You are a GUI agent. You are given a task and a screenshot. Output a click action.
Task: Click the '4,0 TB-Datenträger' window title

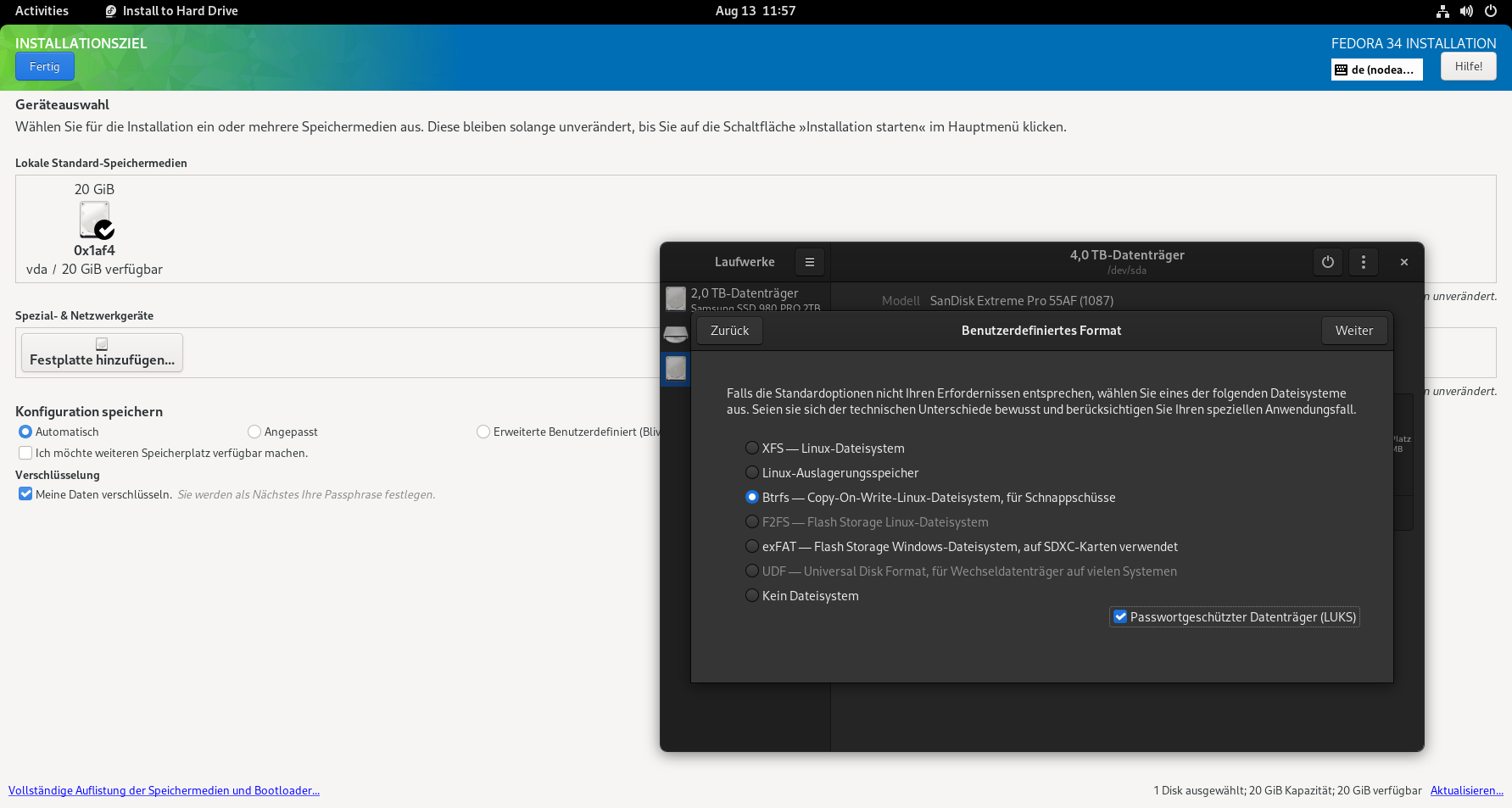click(1127, 255)
